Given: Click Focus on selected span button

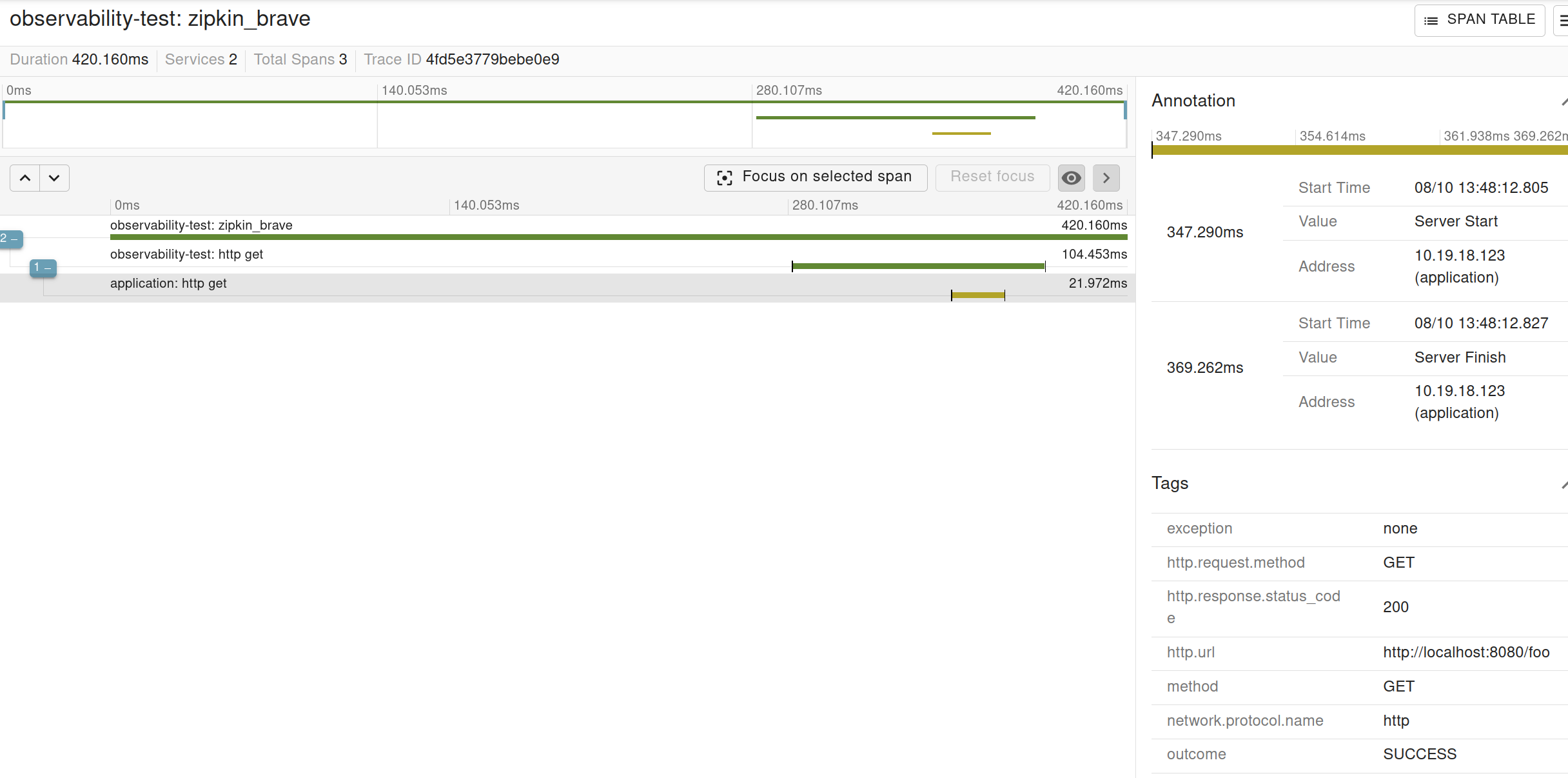Looking at the screenshot, I should coord(815,177).
